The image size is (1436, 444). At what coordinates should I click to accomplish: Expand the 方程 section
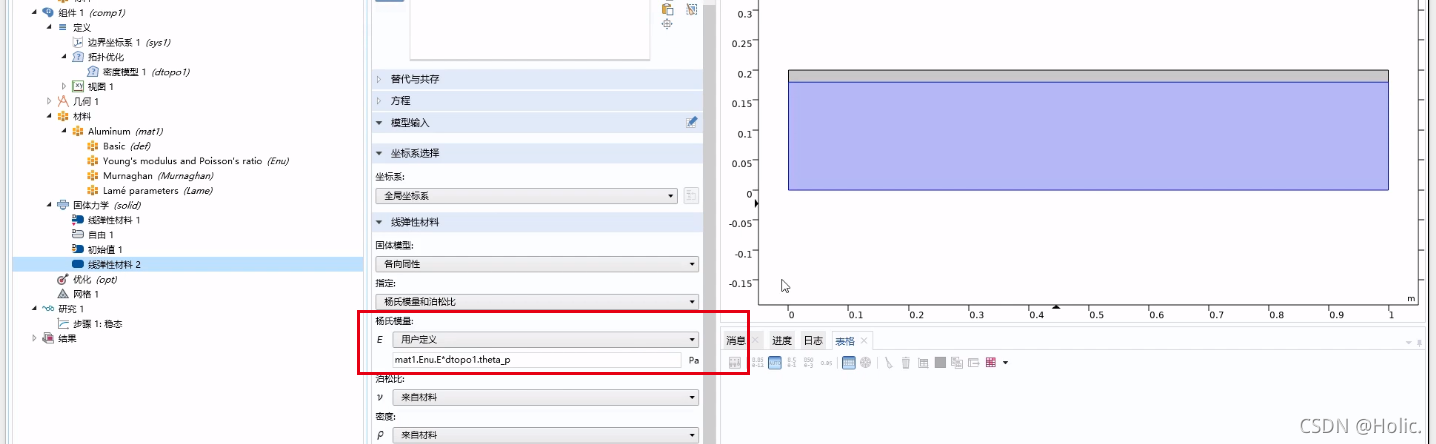click(x=379, y=101)
